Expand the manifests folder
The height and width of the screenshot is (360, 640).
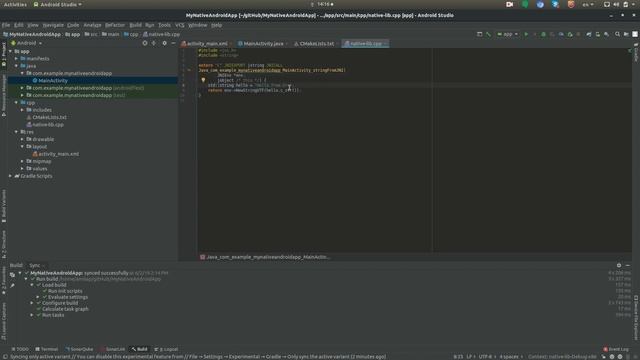(17, 59)
